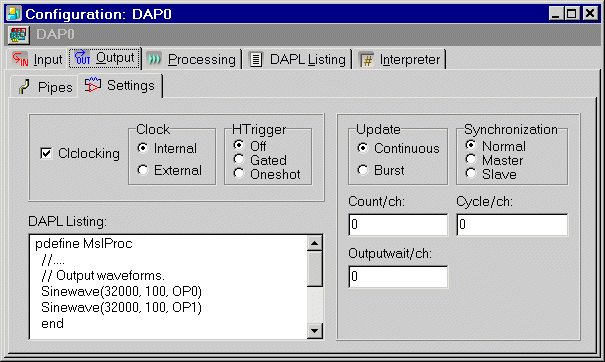Click the blue OUT icon on Output tab
The height and width of the screenshot is (362, 605).
[x=82, y=58]
